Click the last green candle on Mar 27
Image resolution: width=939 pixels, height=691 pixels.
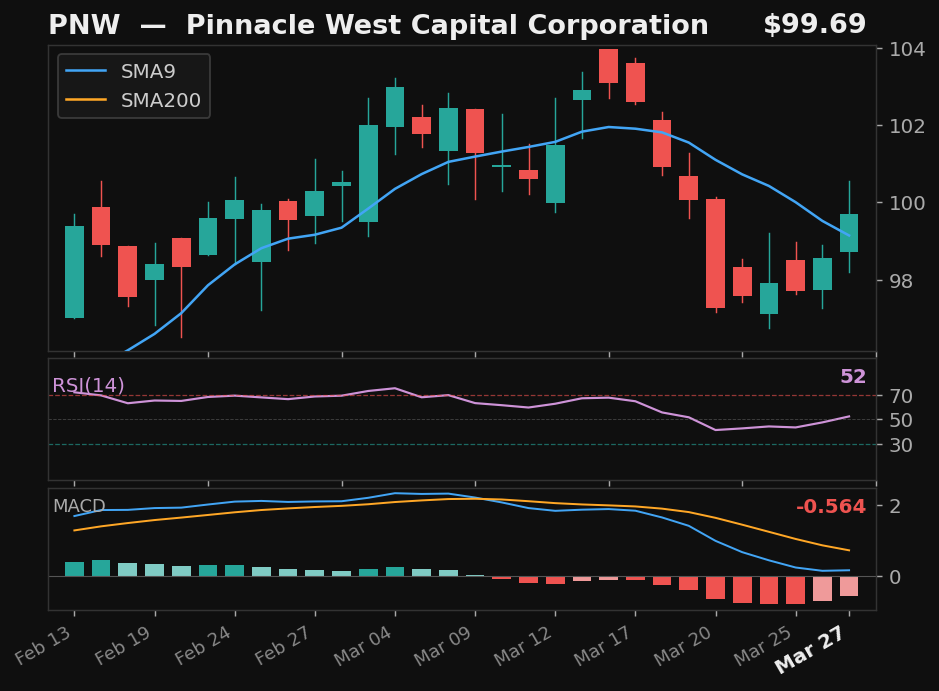tap(849, 233)
